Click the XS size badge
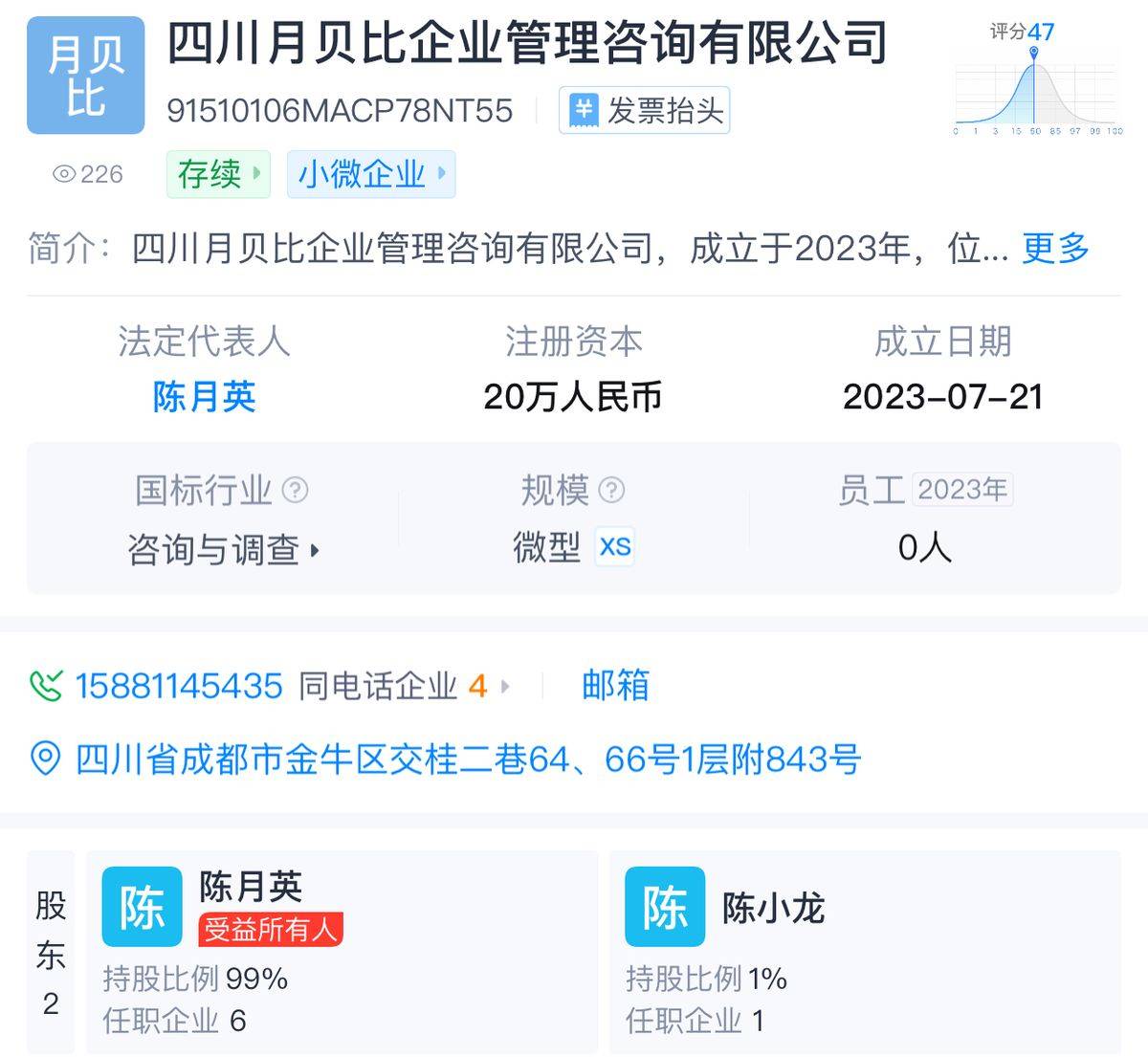 pyautogui.click(x=614, y=547)
